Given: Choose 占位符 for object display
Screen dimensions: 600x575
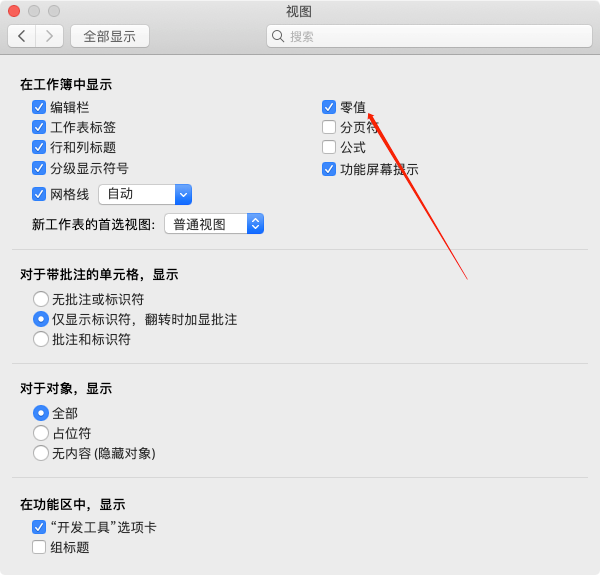Looking at the screenshot, I should (x=41, y=433).
